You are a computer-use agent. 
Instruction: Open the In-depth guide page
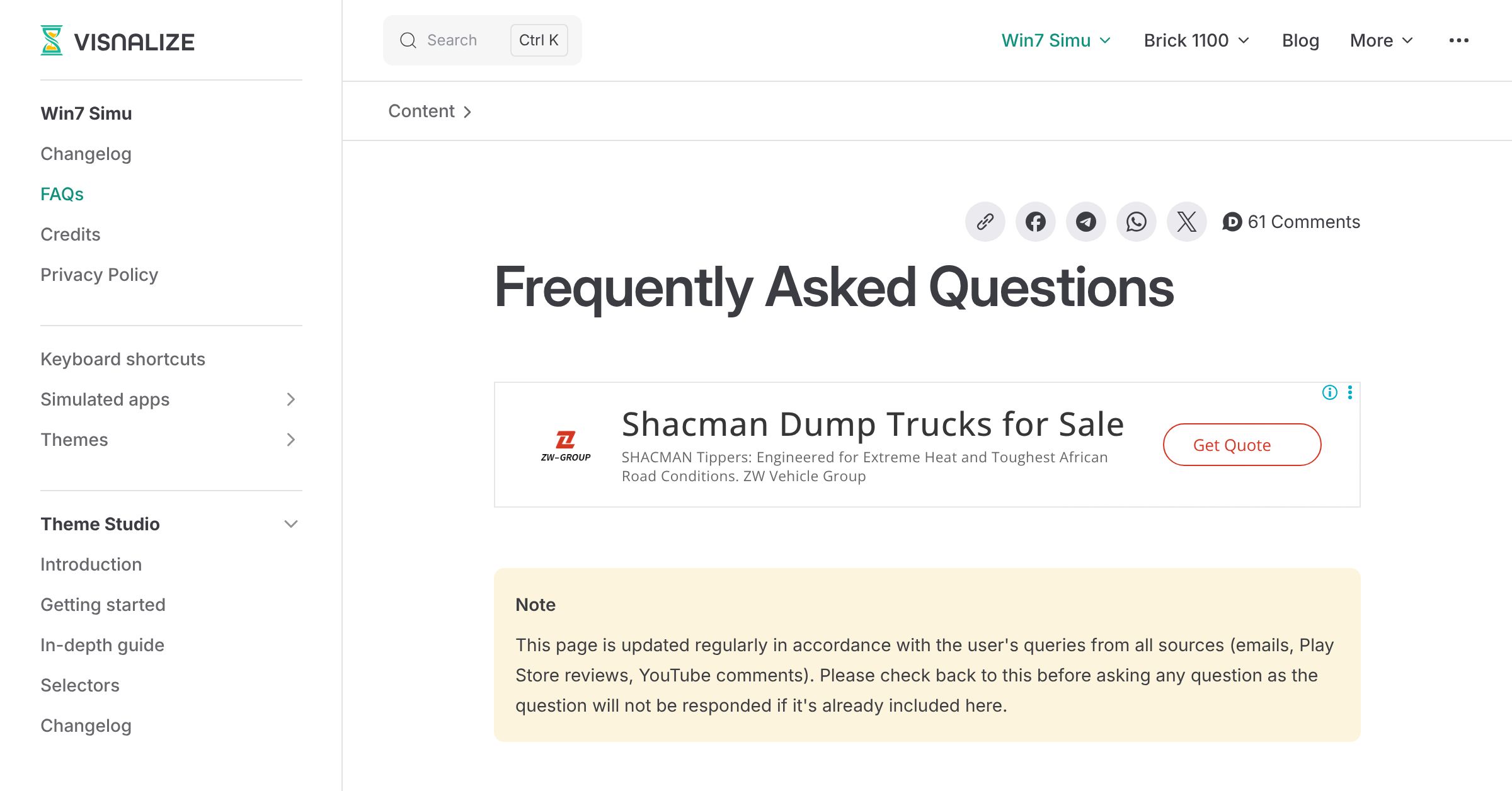pyautogui.click(x=102, y=645)
